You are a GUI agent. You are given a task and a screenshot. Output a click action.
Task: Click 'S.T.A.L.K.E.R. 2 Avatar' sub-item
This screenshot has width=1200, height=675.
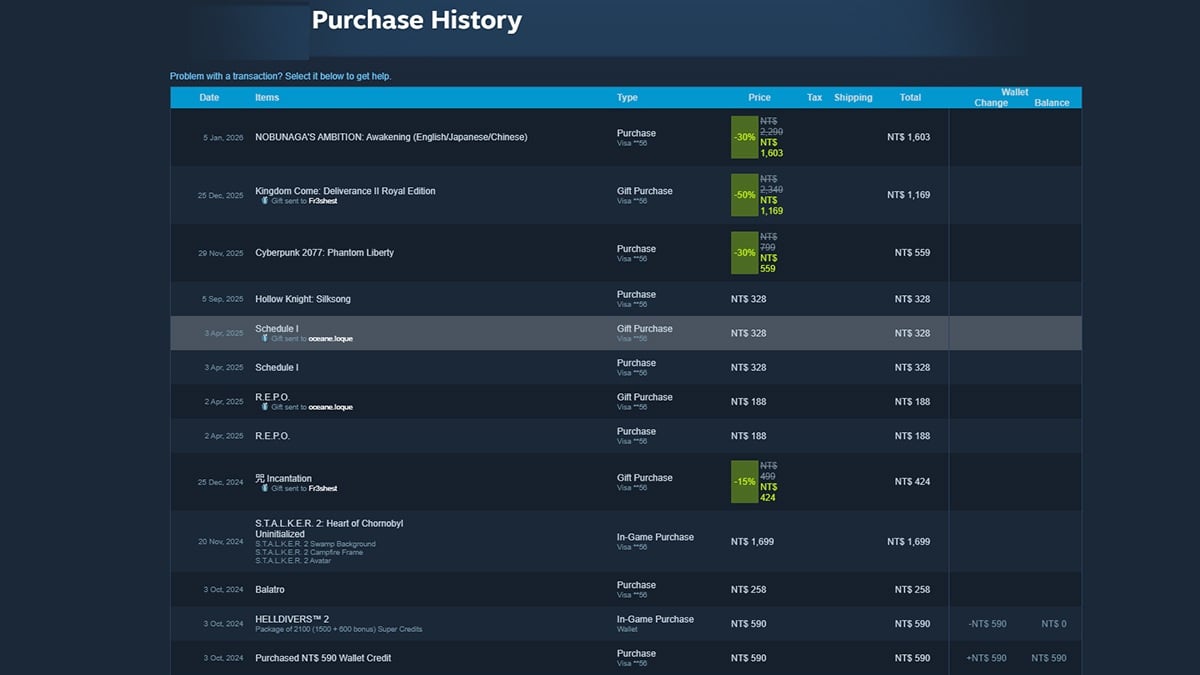click(293, 560)
